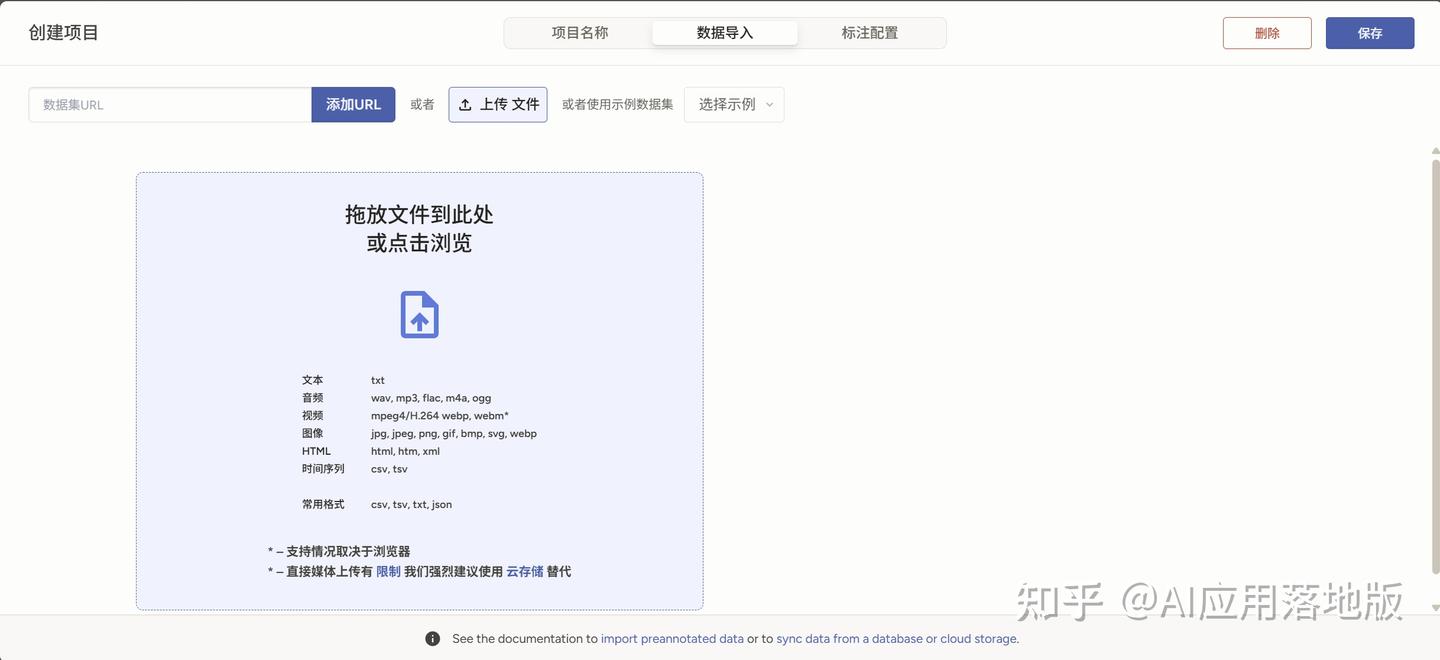Click the 时间序列 format label

323,469
